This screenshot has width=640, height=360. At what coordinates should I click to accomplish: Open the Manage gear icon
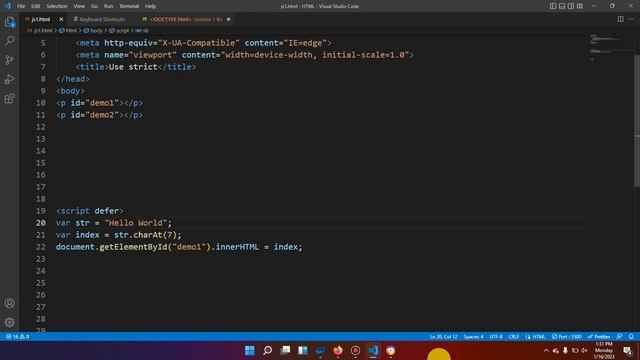pyautogui.click(x=9, y=322)
